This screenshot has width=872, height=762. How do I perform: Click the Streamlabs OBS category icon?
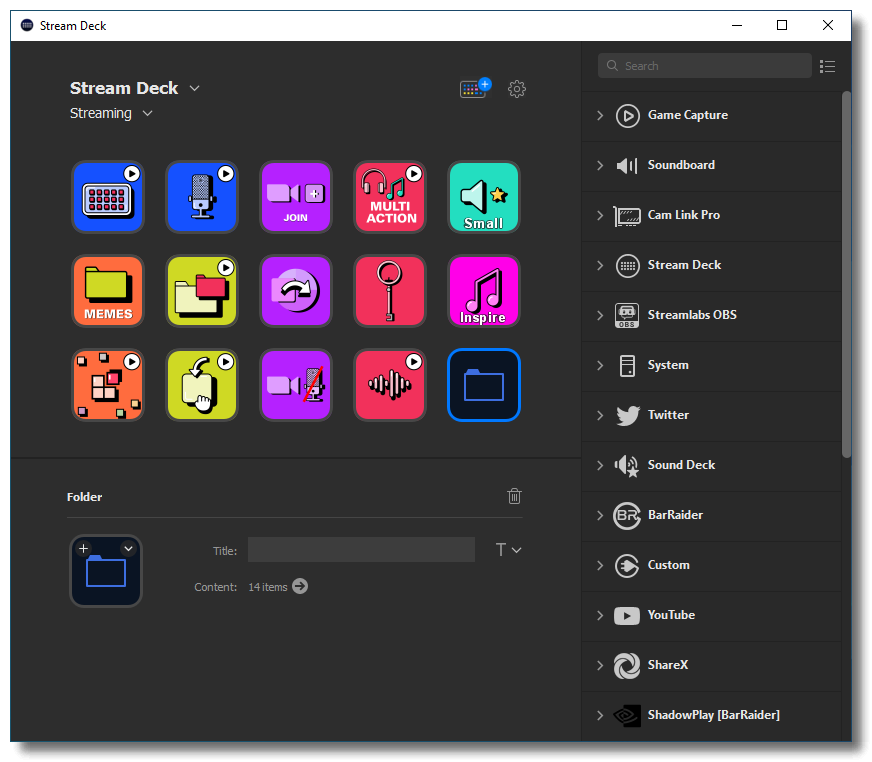(x=627, y=315)
